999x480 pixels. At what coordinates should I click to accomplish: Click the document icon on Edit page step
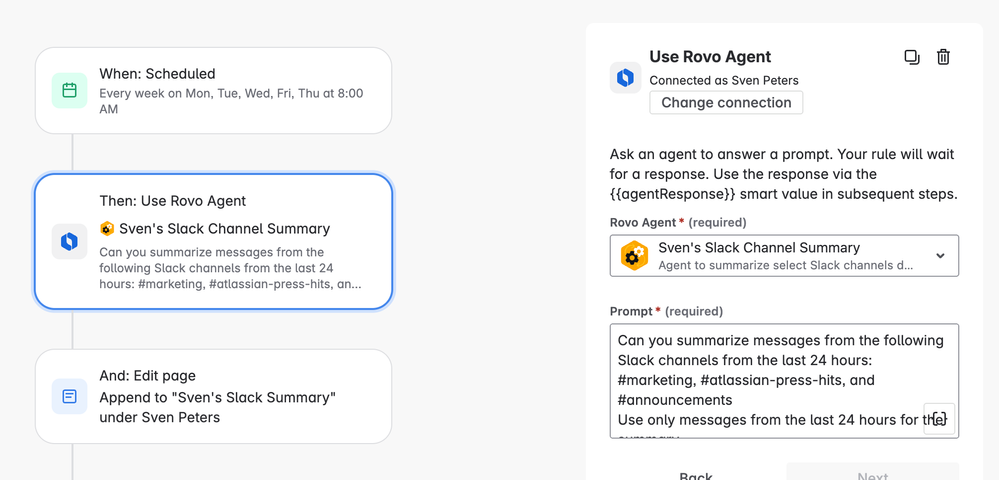69,396
